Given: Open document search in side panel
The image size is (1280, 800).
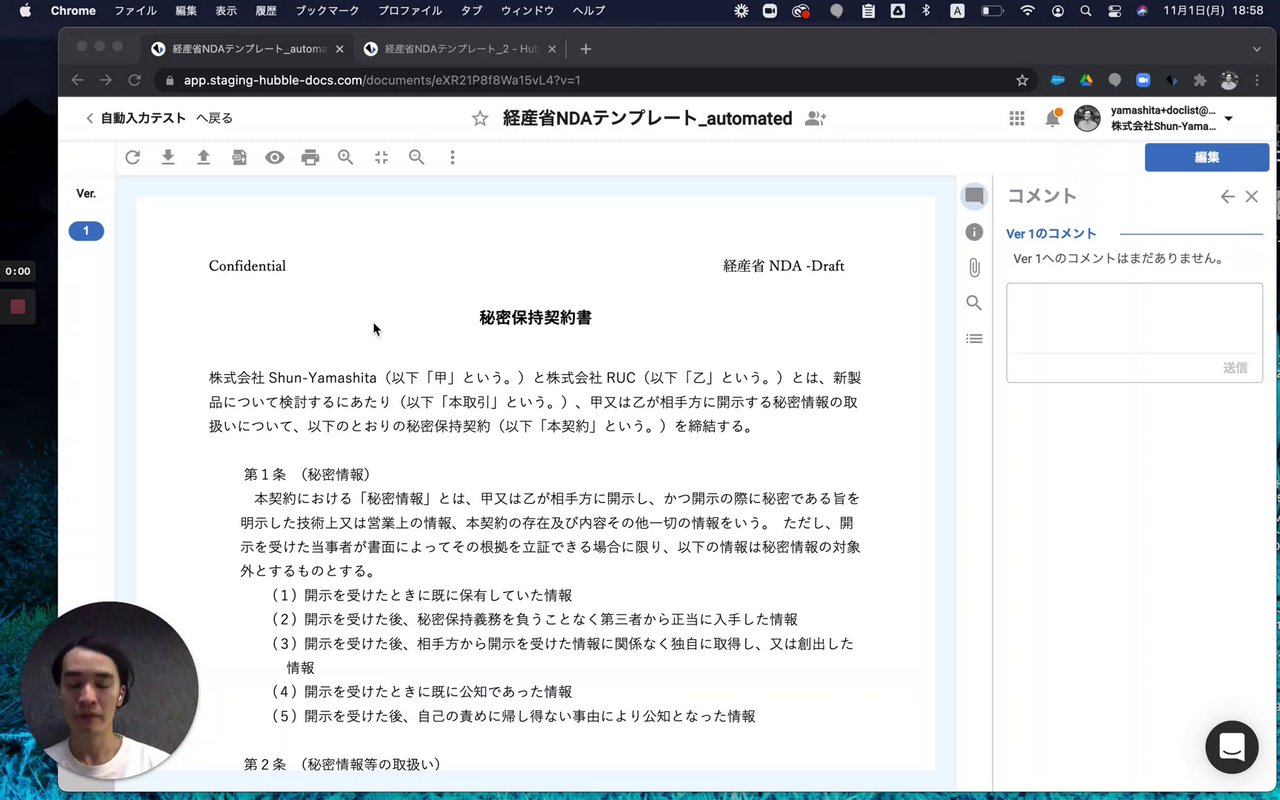Looking at the screenshot, I should pos(974,303).
